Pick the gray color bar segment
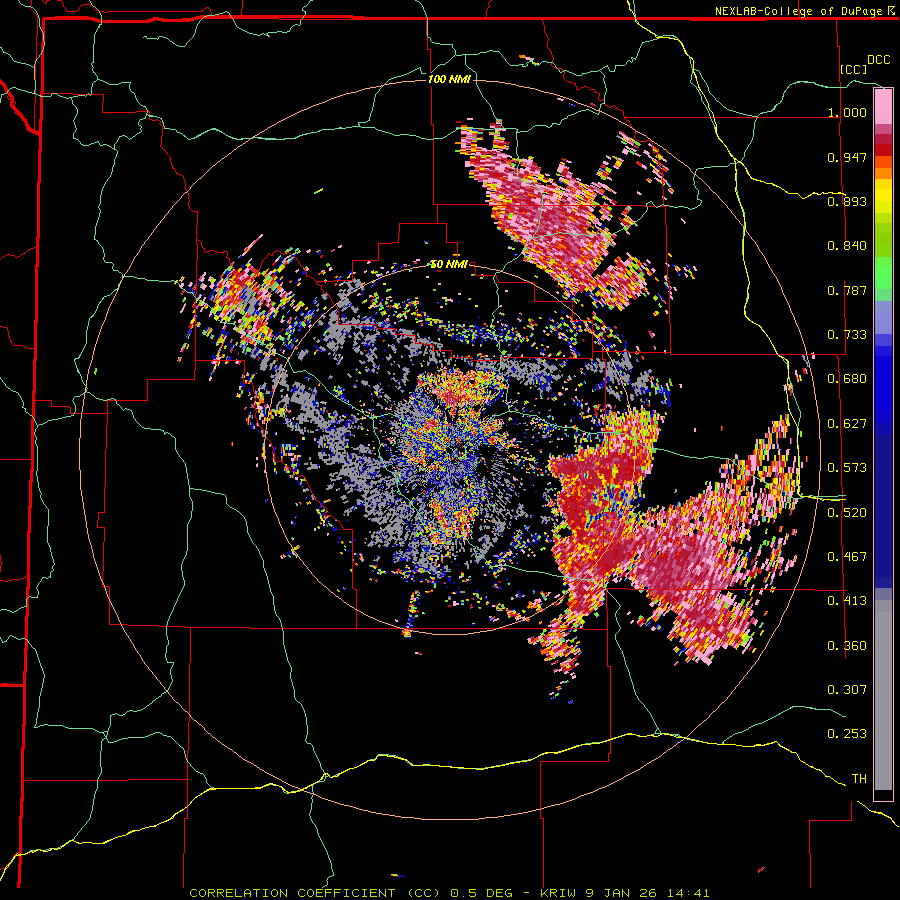The image size is (900, 900). [883, 695]
